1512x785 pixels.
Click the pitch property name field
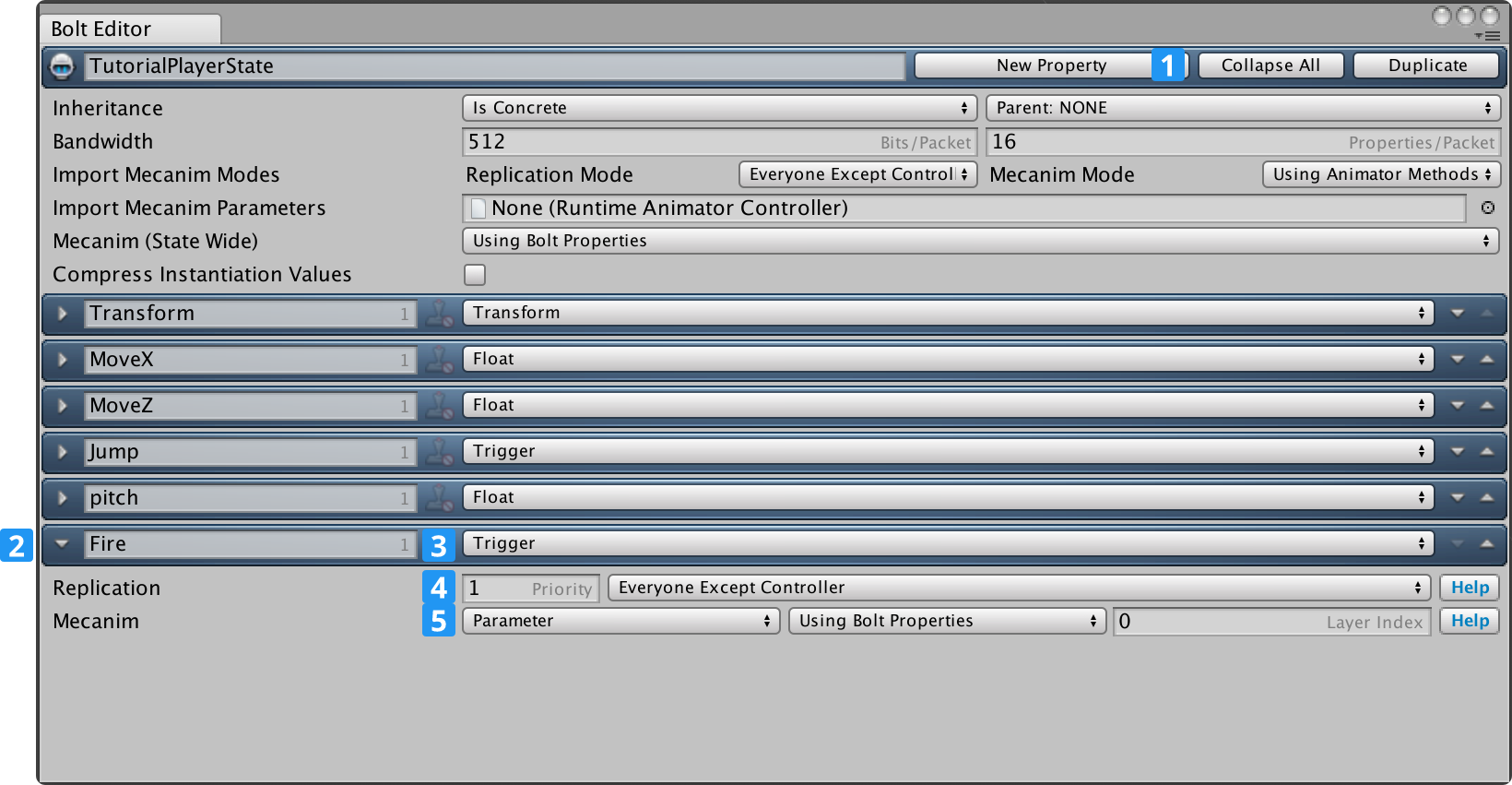[250, 498]
